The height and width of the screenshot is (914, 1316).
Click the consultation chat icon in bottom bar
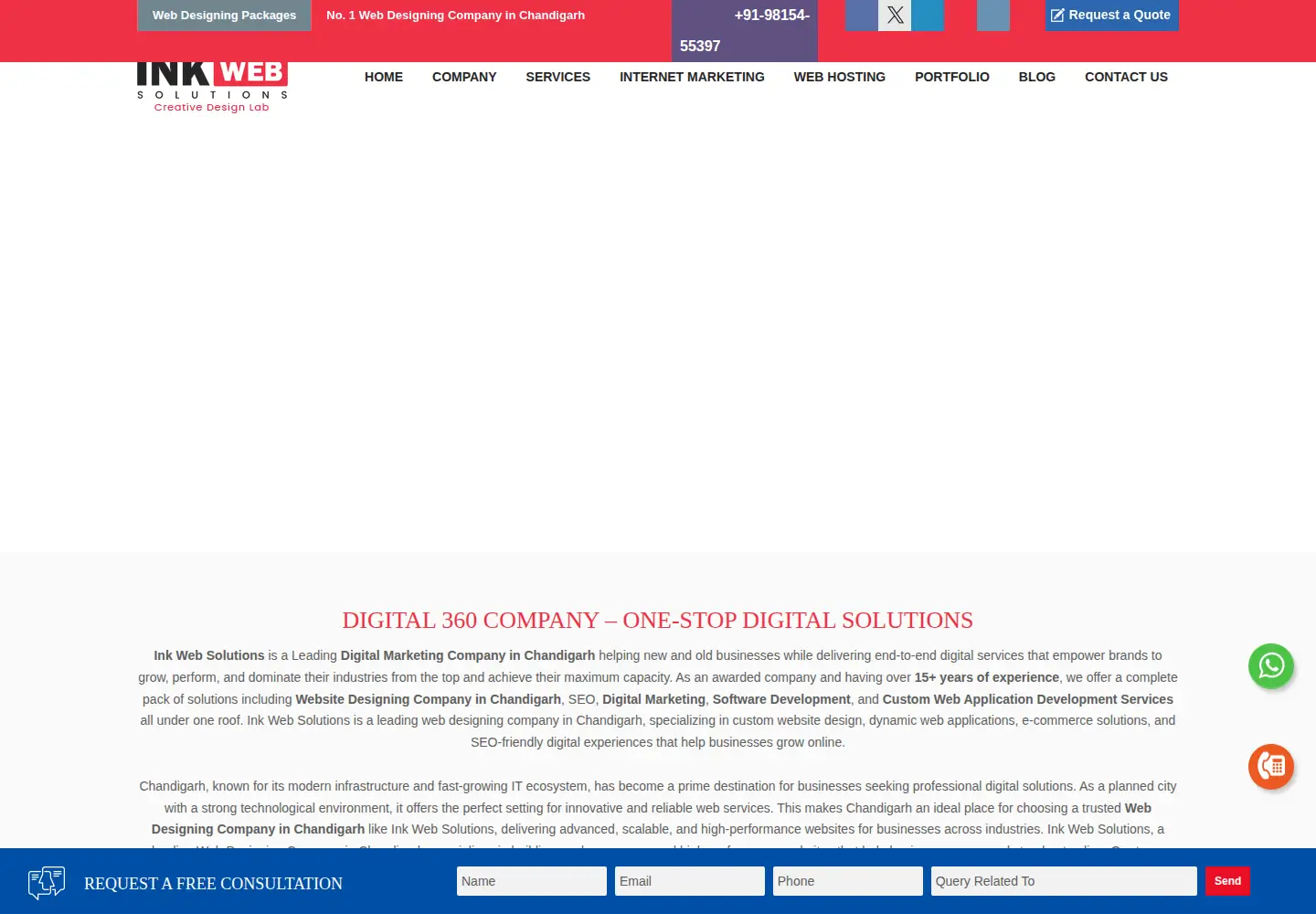pos(47,883)
